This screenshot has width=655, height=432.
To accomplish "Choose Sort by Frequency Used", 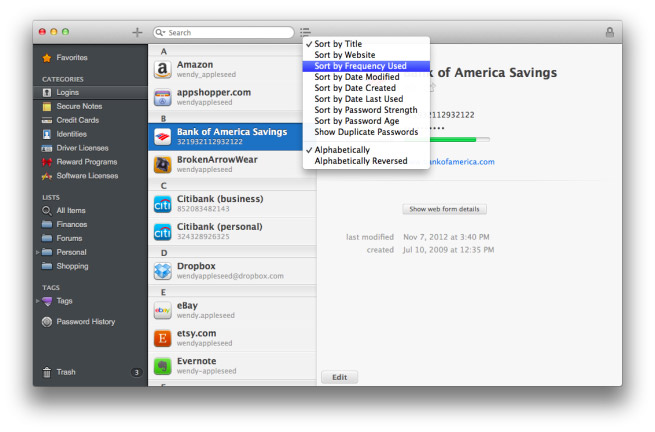I will [366, 66].
